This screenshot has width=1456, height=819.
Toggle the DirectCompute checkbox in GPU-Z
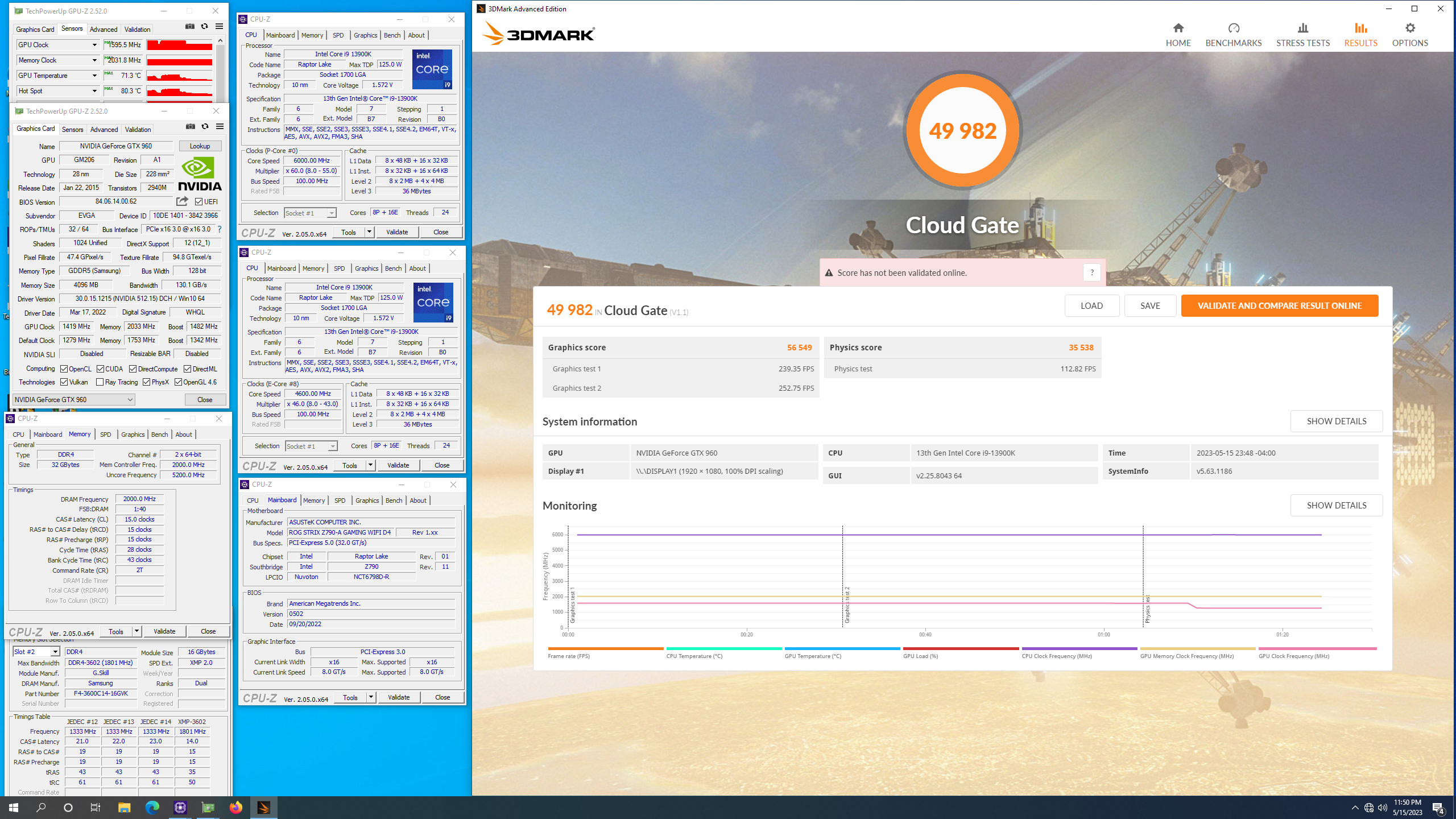tap(133, 369)
